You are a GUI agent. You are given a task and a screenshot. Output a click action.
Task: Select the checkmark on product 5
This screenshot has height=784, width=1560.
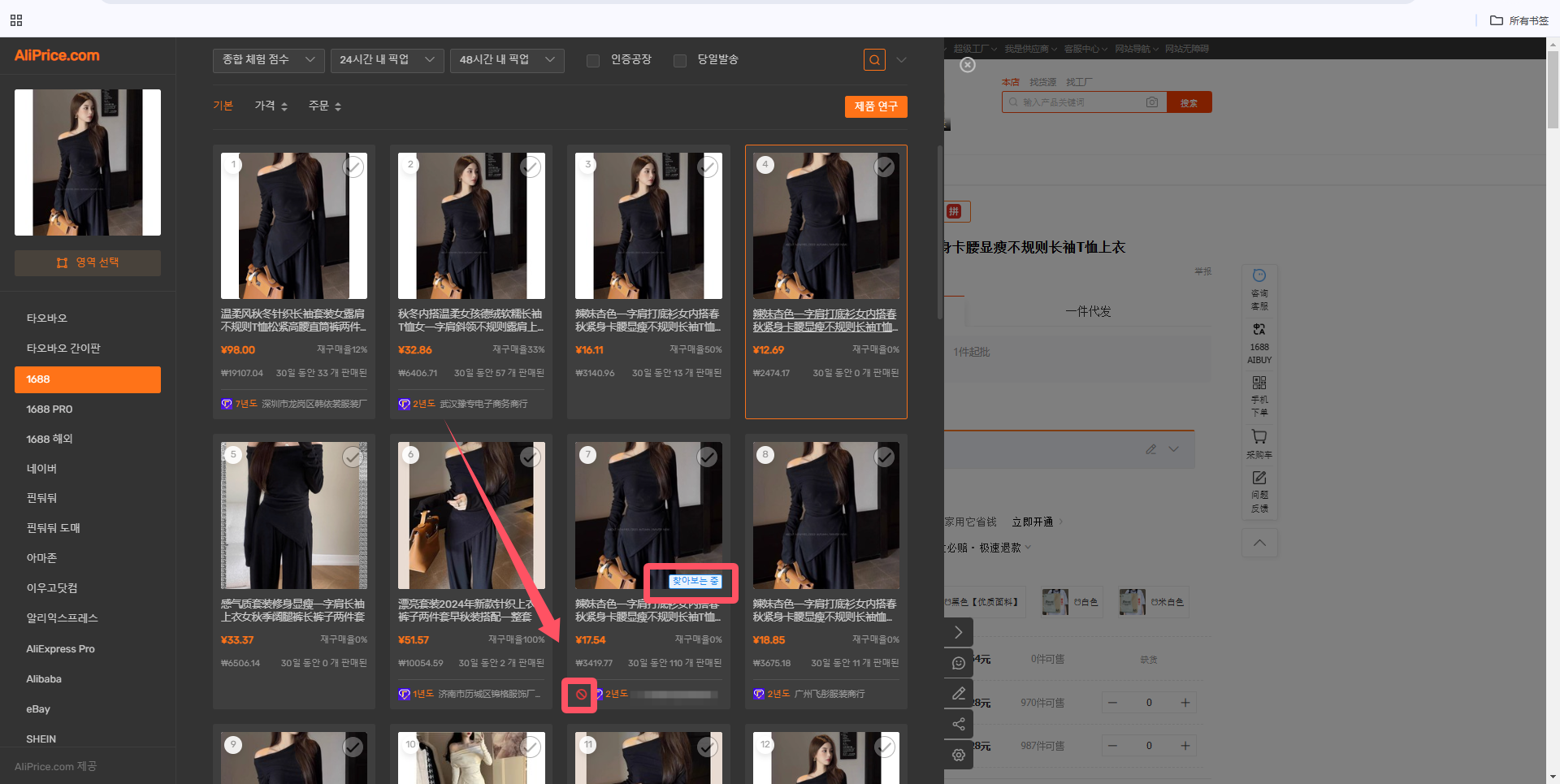[x=353, y=457]
